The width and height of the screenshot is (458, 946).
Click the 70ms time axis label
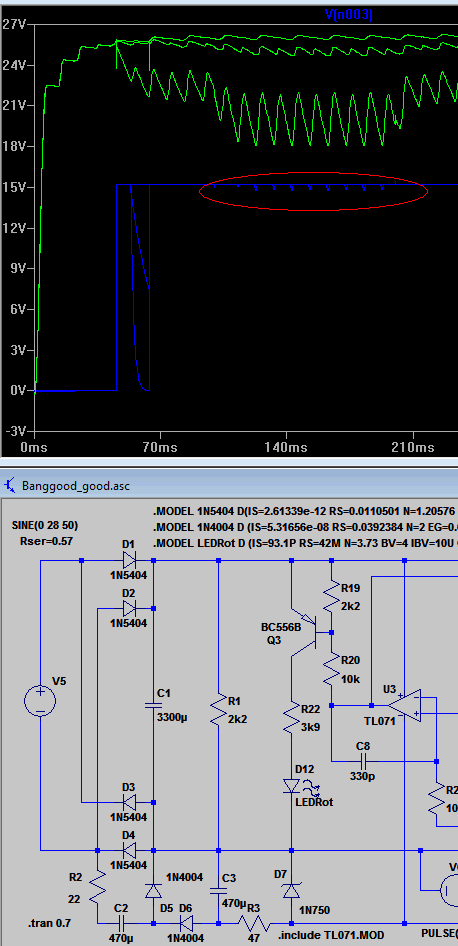point(161,447)
